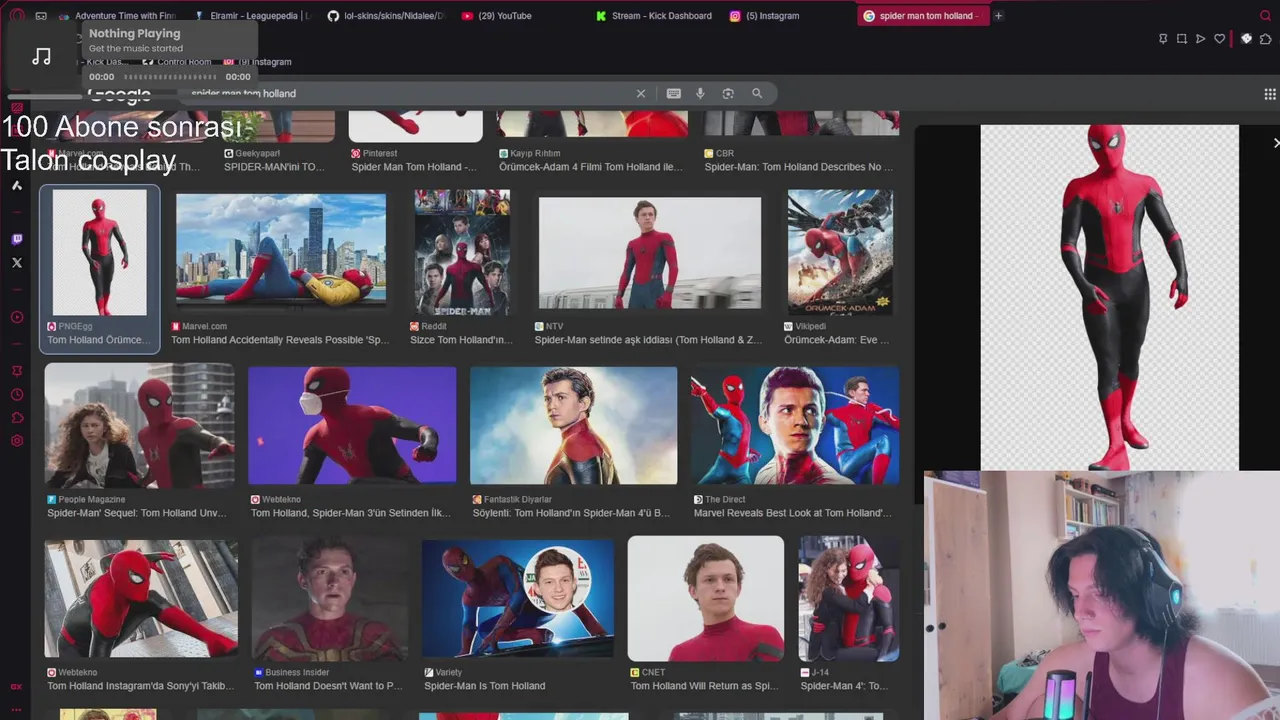1280x720 pixels.
Task: Open Kayıp Rıhtım 'Örümcek-Adam 4 Filmi' link
Action: [591, 167]
